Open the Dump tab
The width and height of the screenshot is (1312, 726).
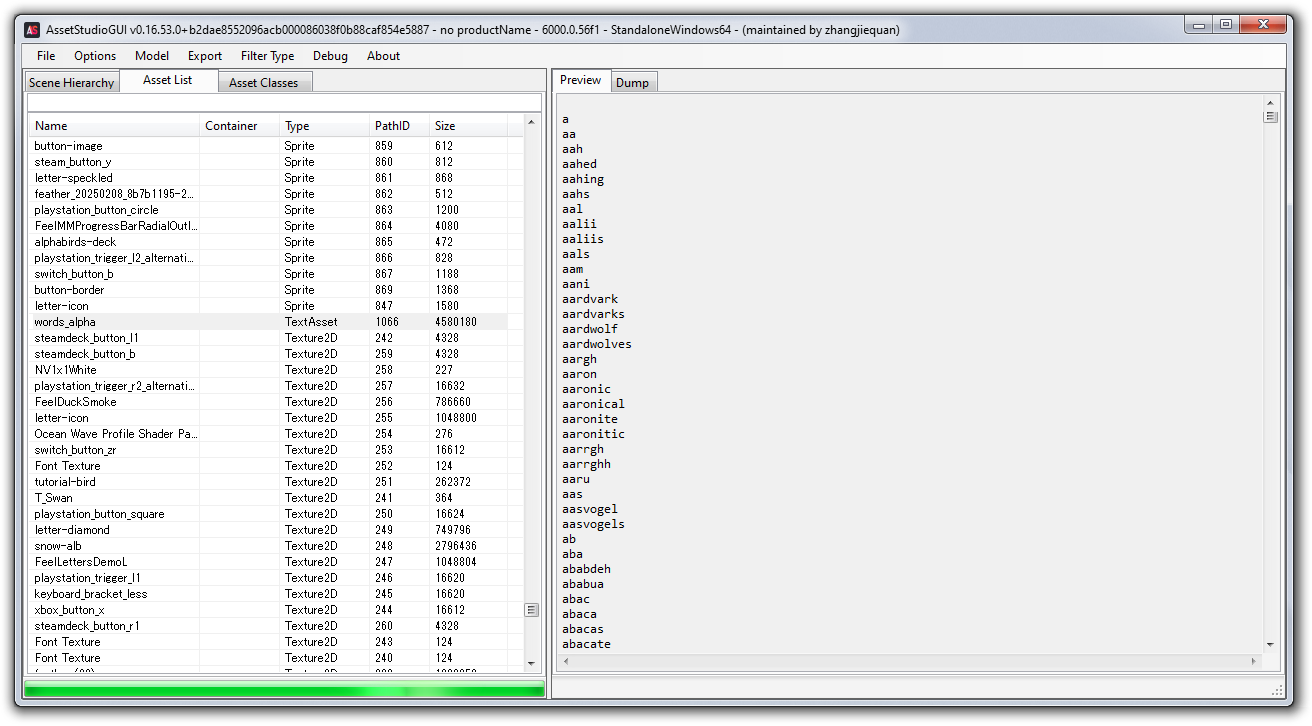click(632, 83)
